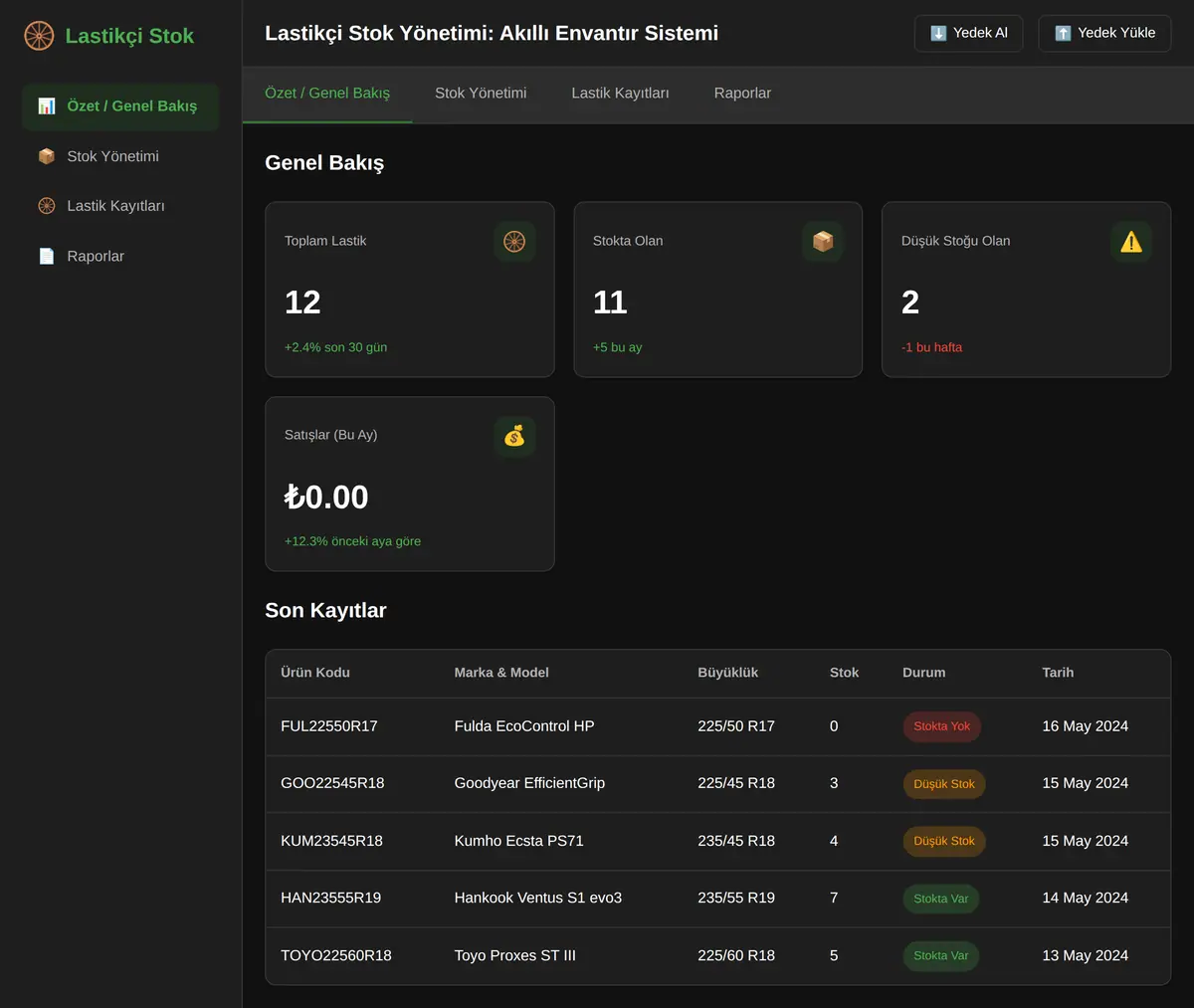The height and width of the screenshot is (1008, 1194).
Task: Click the document icon beside Raporlar in sidebar
Action: click(47, 256)
